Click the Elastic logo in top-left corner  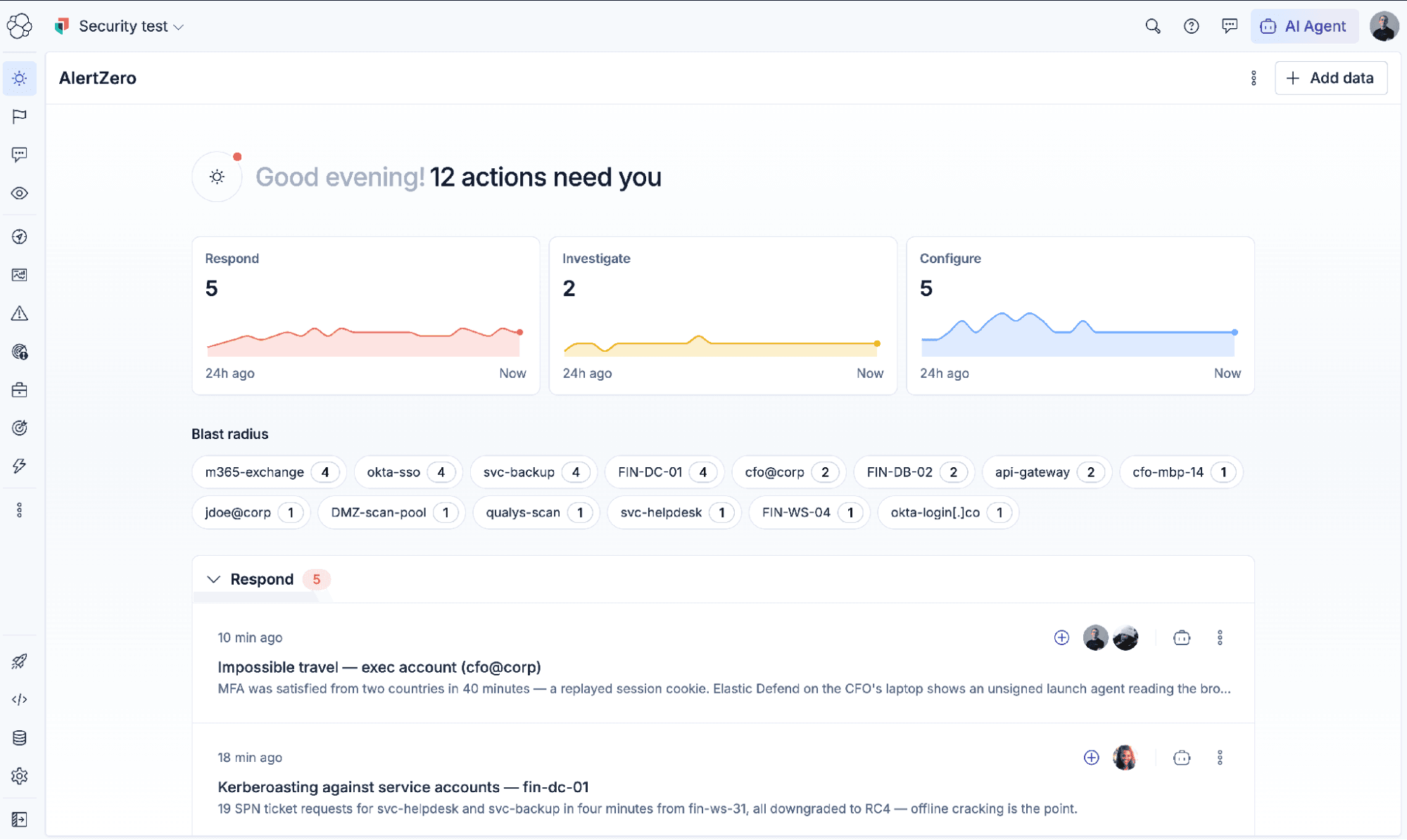click(x=20, y=26)
